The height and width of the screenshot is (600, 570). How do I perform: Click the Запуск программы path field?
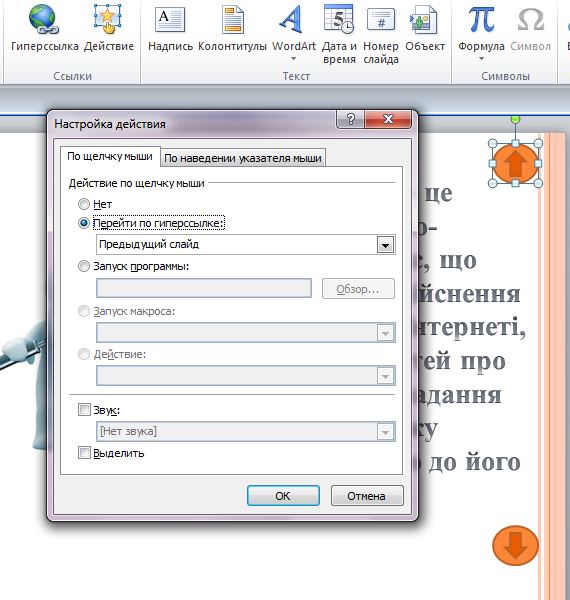click(x=204, y=288)
